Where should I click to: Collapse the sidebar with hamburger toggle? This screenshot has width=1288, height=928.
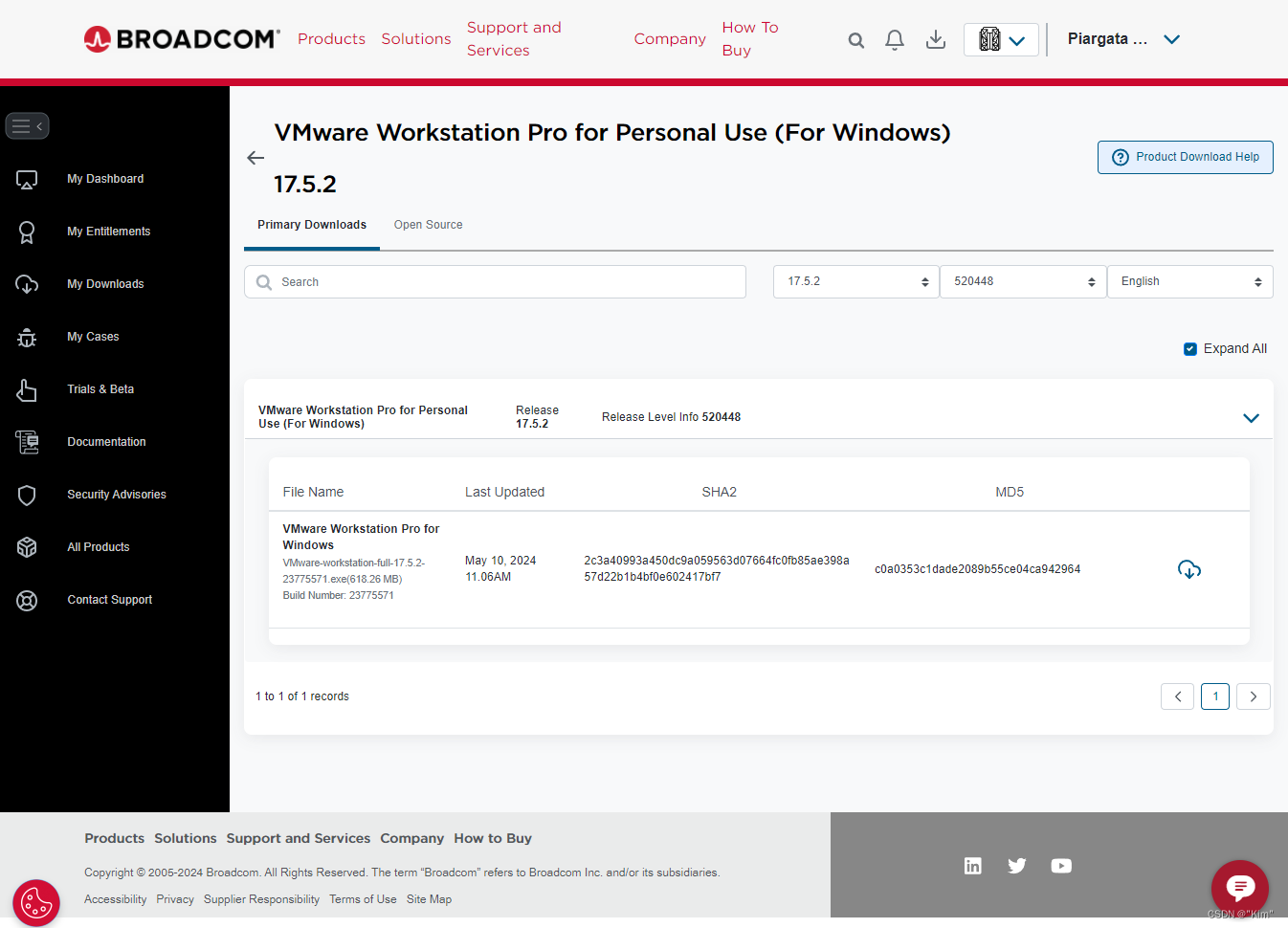click(x=27, y=126)
